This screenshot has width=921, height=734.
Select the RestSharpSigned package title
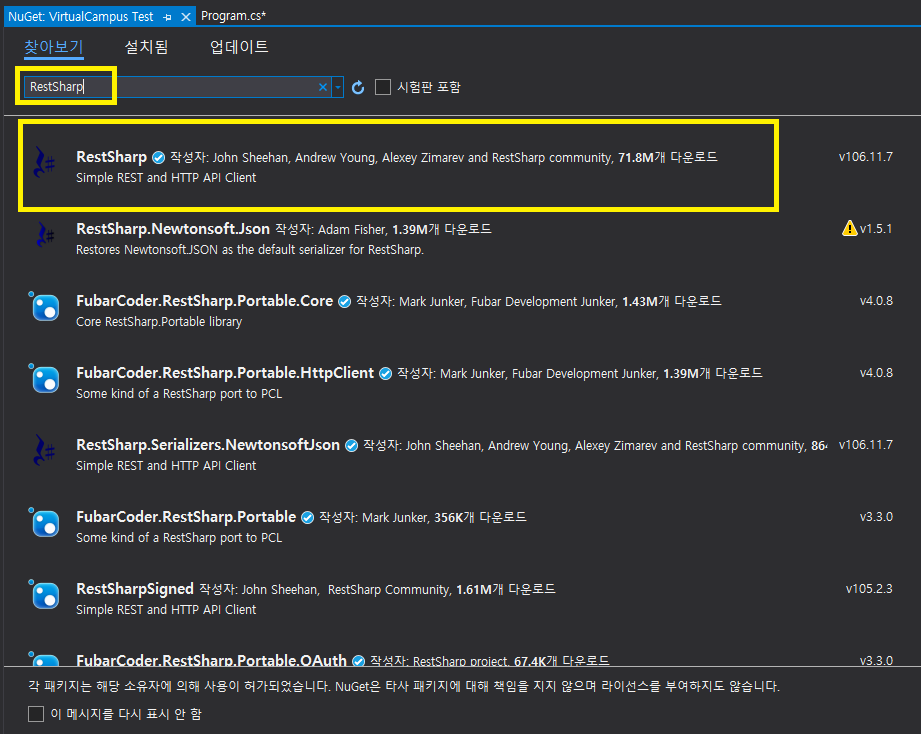click(x=135, y=589)
